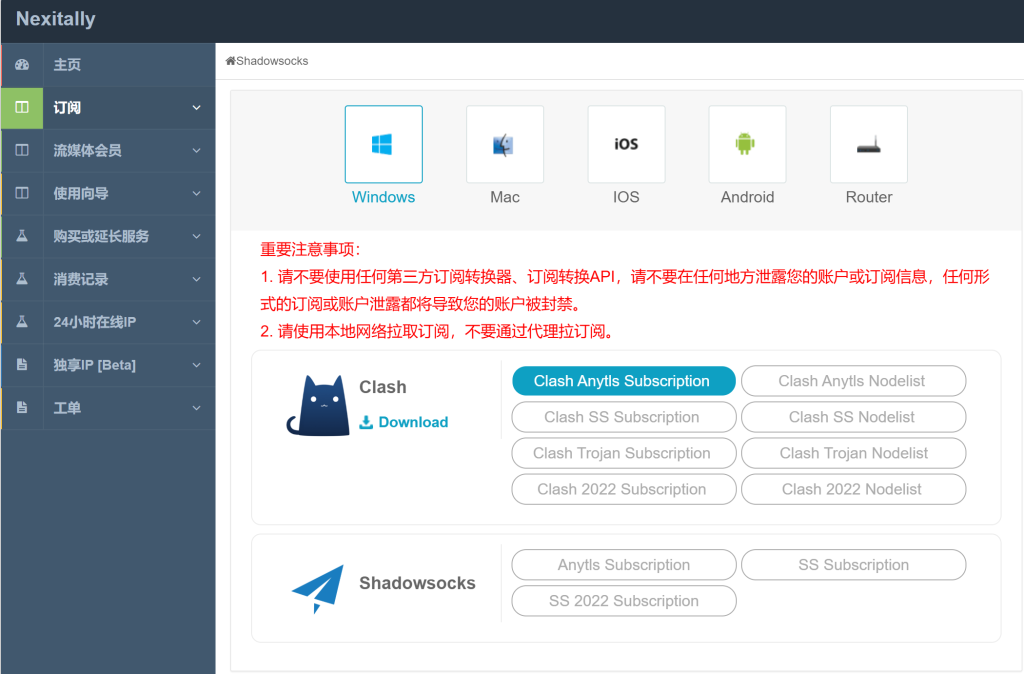Image resolution: width=1024 pixels, height=674 pixels.
Task: Expand the 订阅 sidebar menu chevron
Action: pos(197,108)
